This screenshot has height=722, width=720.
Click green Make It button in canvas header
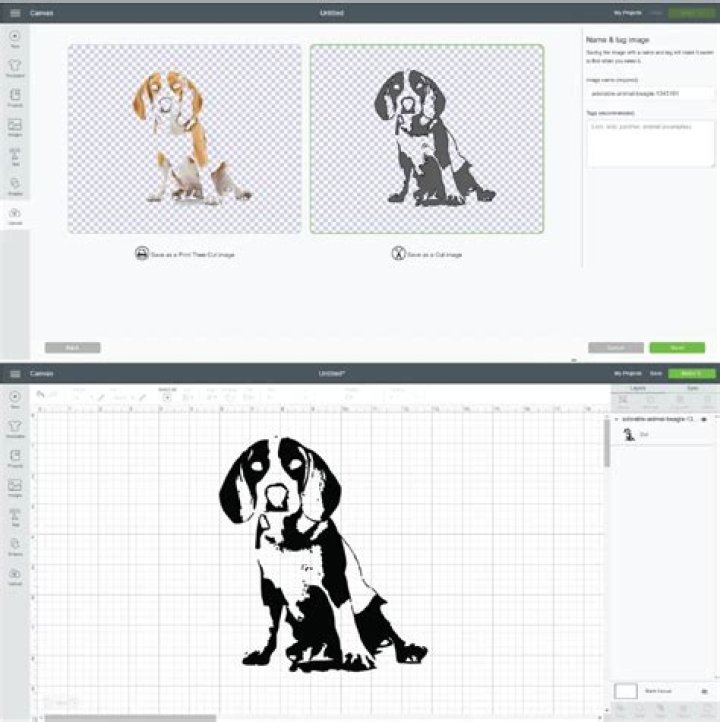pos(691,373)
